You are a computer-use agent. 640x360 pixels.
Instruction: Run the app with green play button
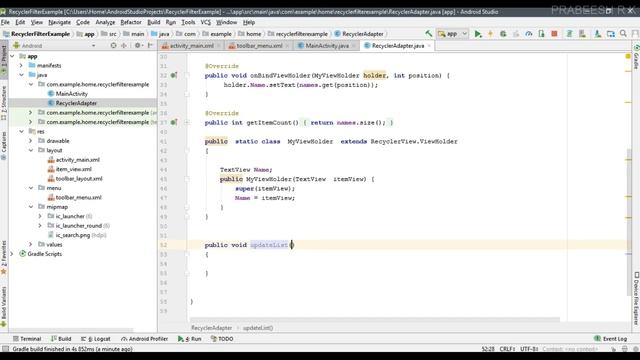pyautogui.click(x=478, y=34)
